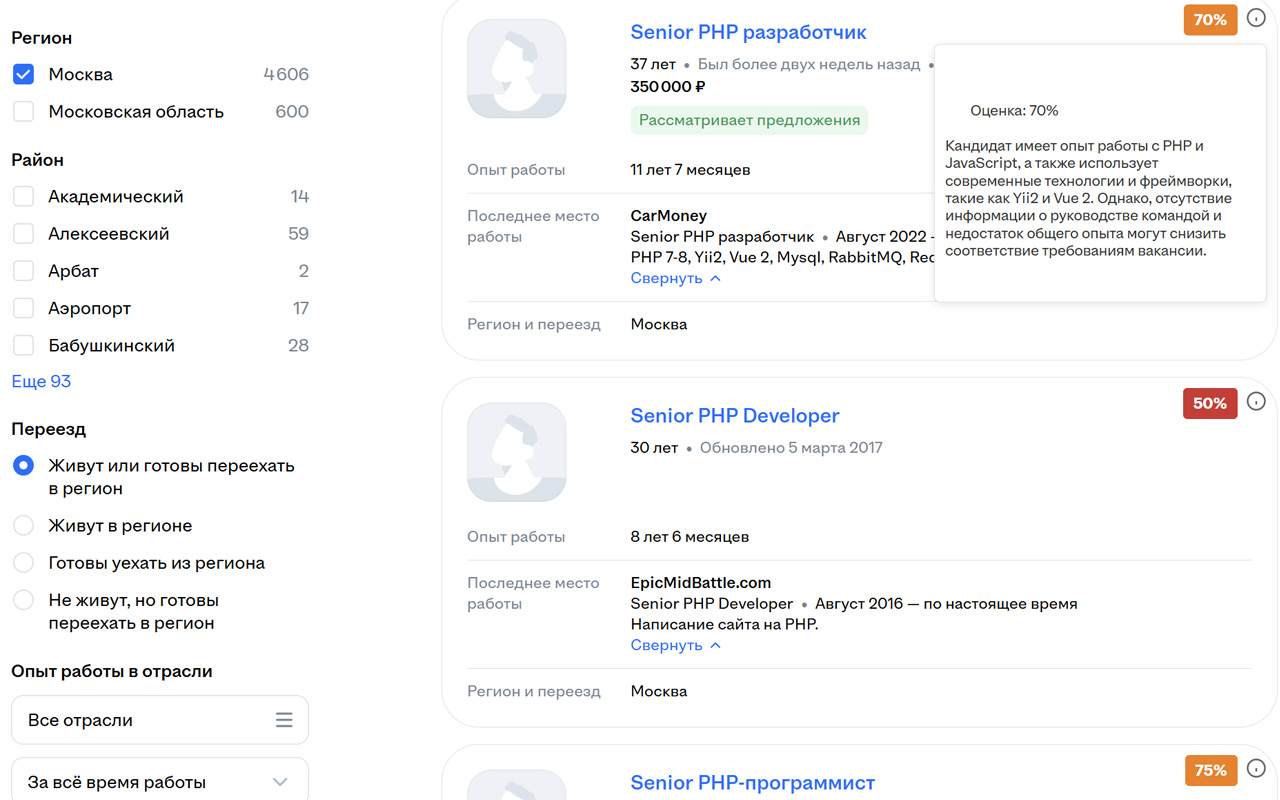Screen dimensions: 1280x800
Task: Click the Оценка: 70% tooltip heading
Action: click(1014, 110)
